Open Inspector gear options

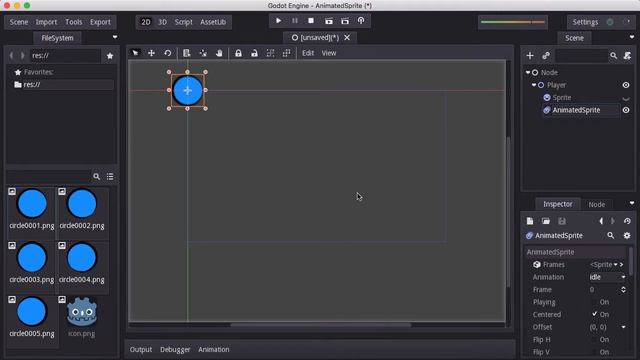627,236
